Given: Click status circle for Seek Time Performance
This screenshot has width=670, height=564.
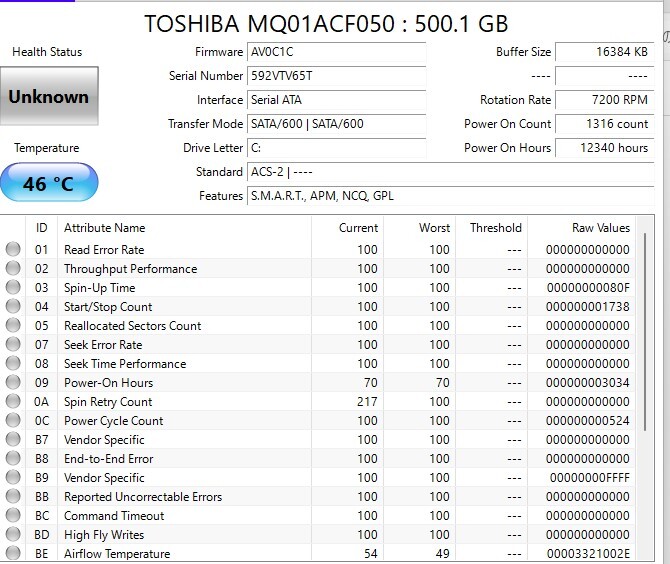Looking at the screenshot, I should (13, 363).
